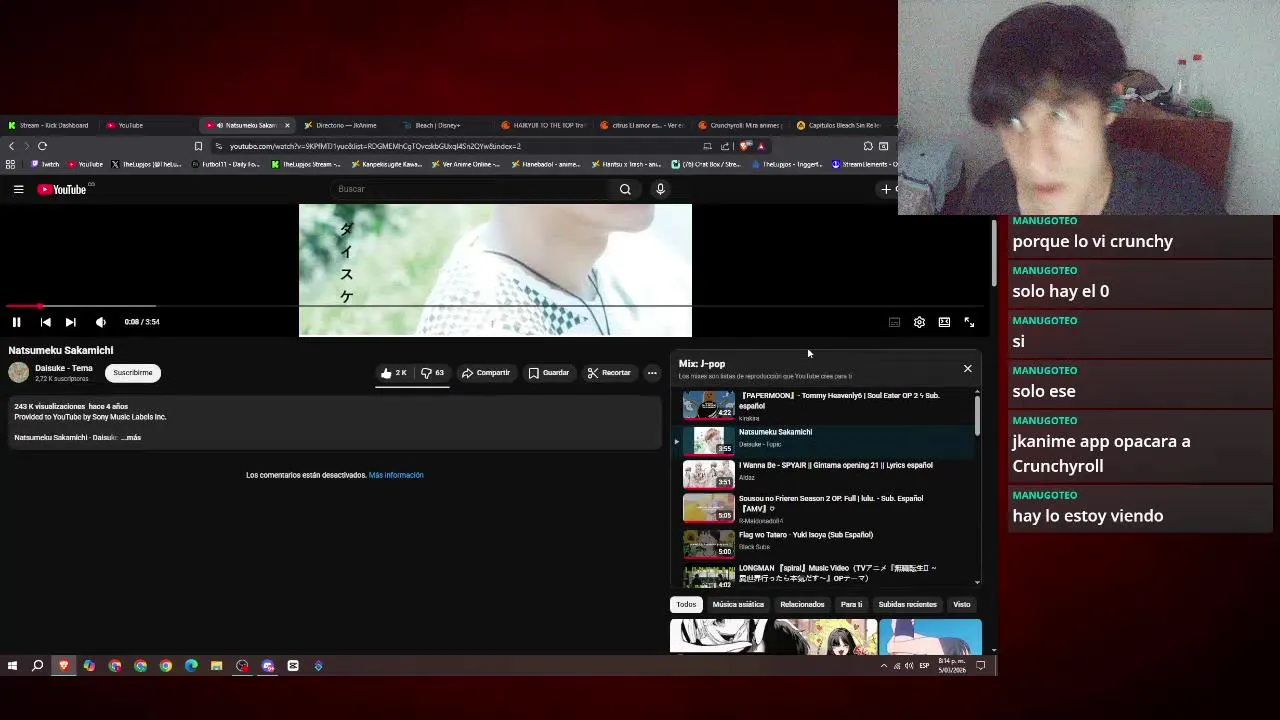Go to YouTube home via logo
Screen dimensions: 1280x720
[x=62, y=189]
